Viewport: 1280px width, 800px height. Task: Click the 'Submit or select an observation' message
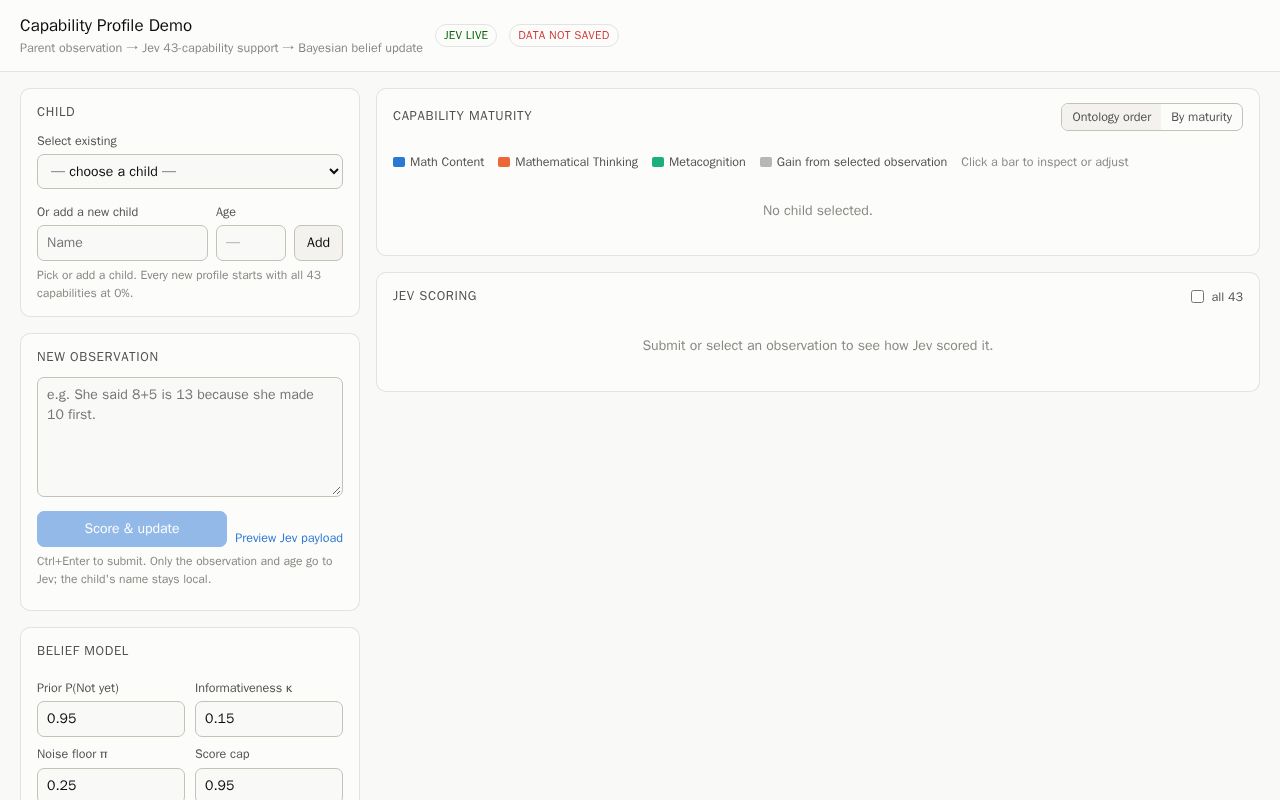(818, 346)
